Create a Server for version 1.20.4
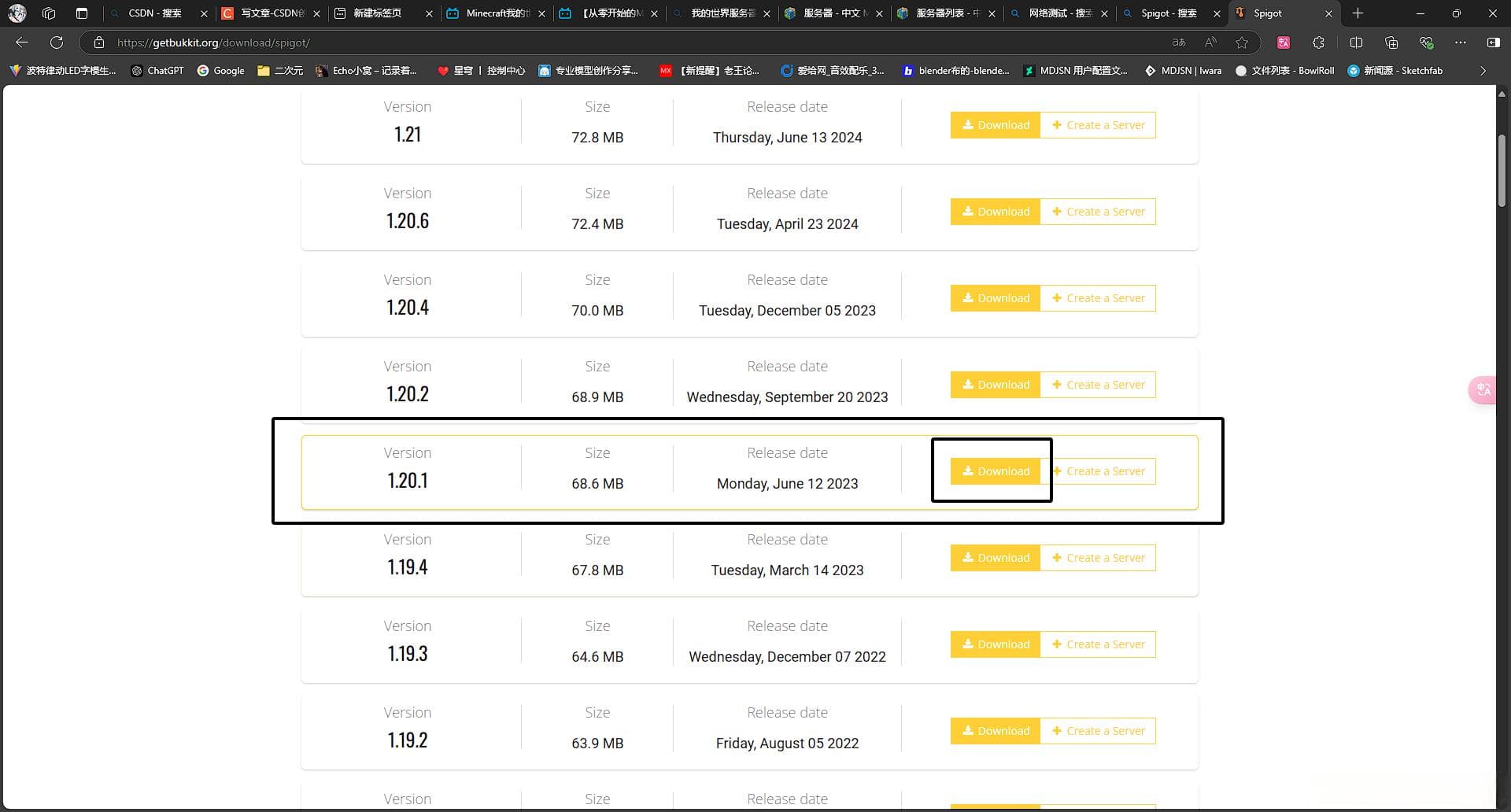Viewport: 1511px width, 812px height. [1098, 298]
